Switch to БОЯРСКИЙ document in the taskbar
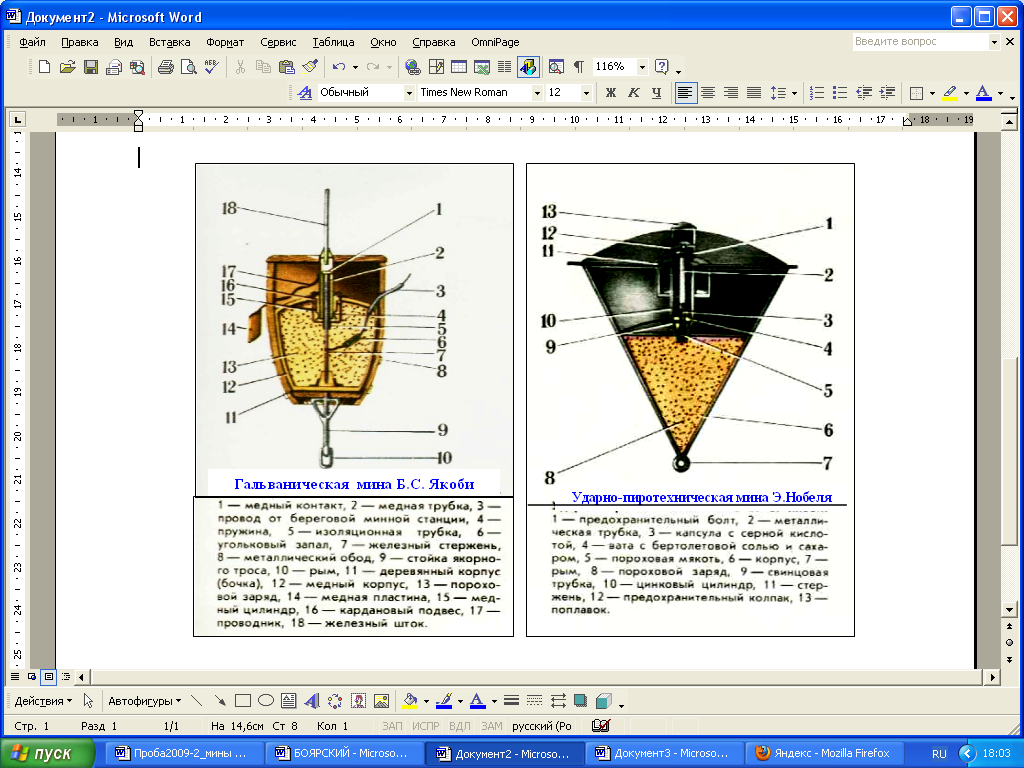The width and height of the screenshot is (1024, 768). point(344,753)
